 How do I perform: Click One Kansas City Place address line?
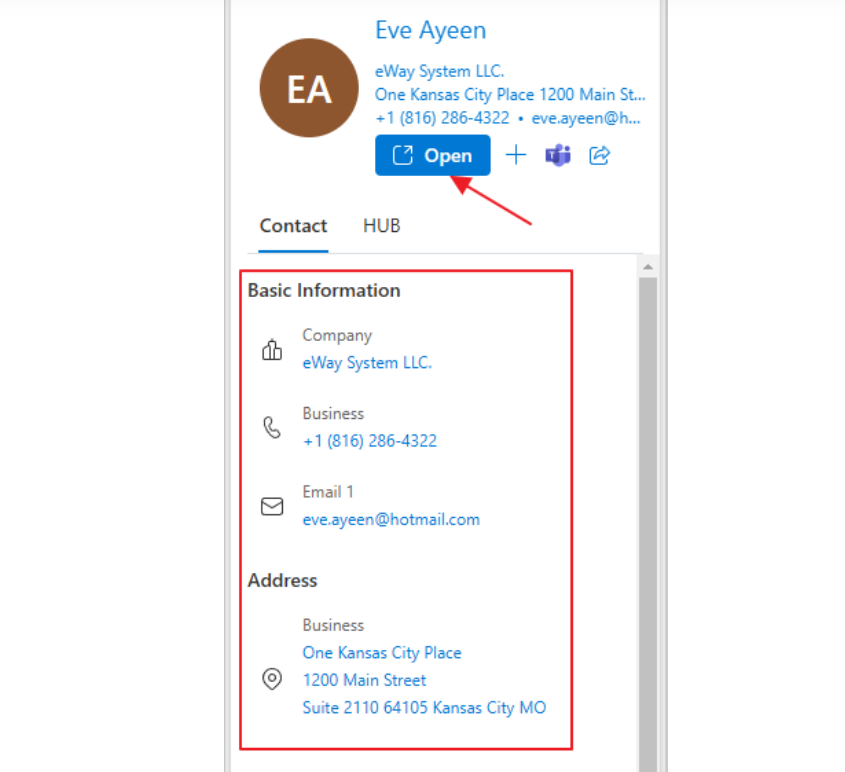tap(382, 653)
